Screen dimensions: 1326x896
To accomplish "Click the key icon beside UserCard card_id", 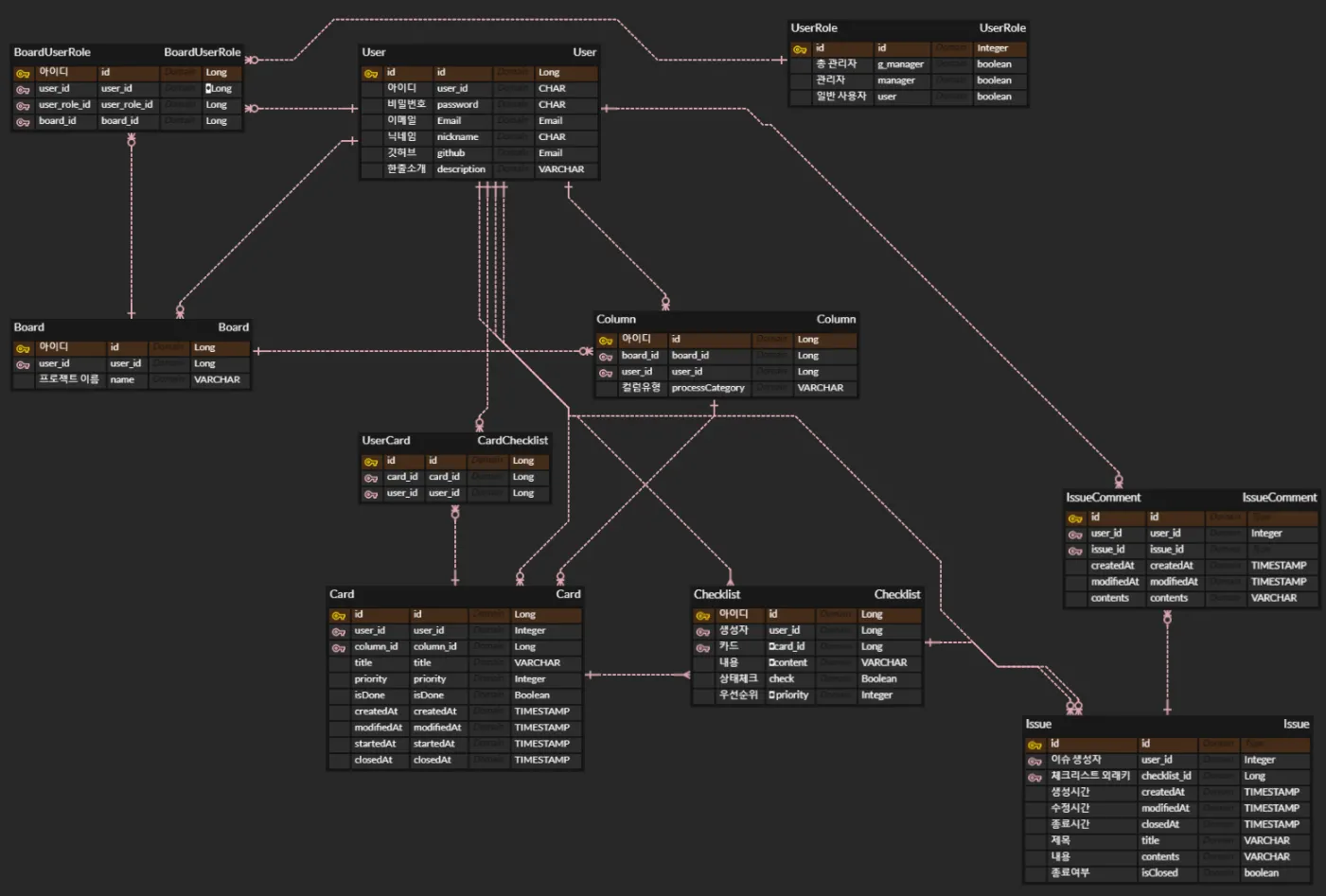I will (x=371, y=478).
